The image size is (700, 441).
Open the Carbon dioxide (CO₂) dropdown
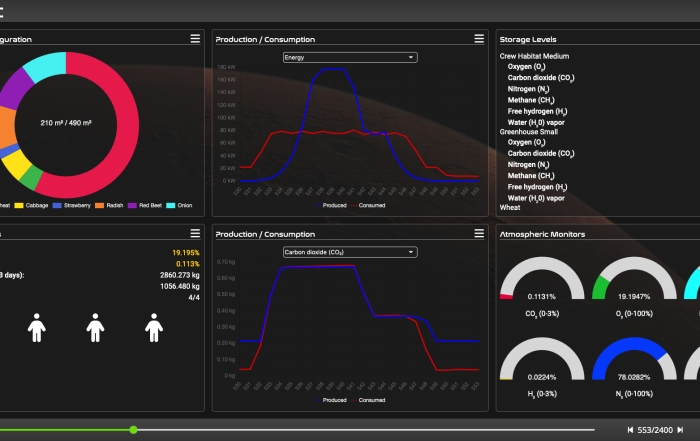(350, 252)
